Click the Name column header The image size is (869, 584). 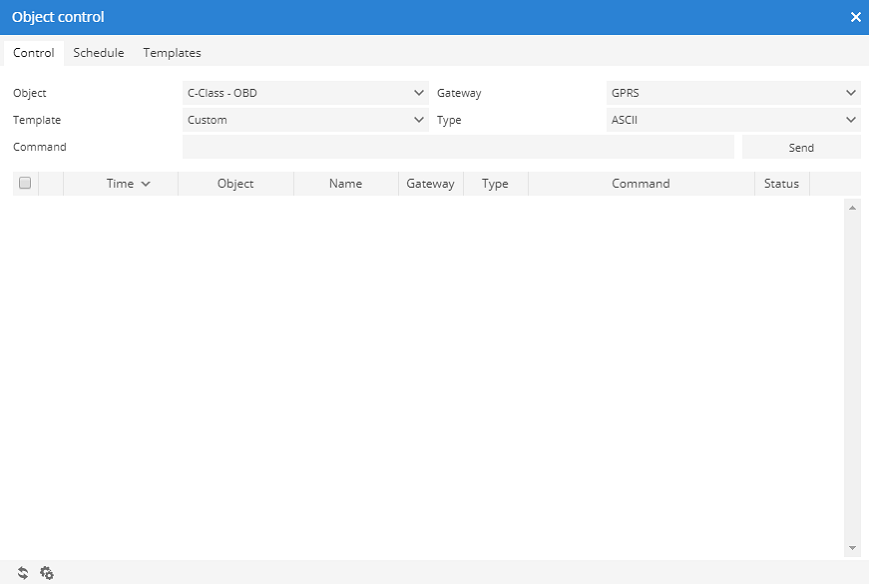click(x=345, y=184)
